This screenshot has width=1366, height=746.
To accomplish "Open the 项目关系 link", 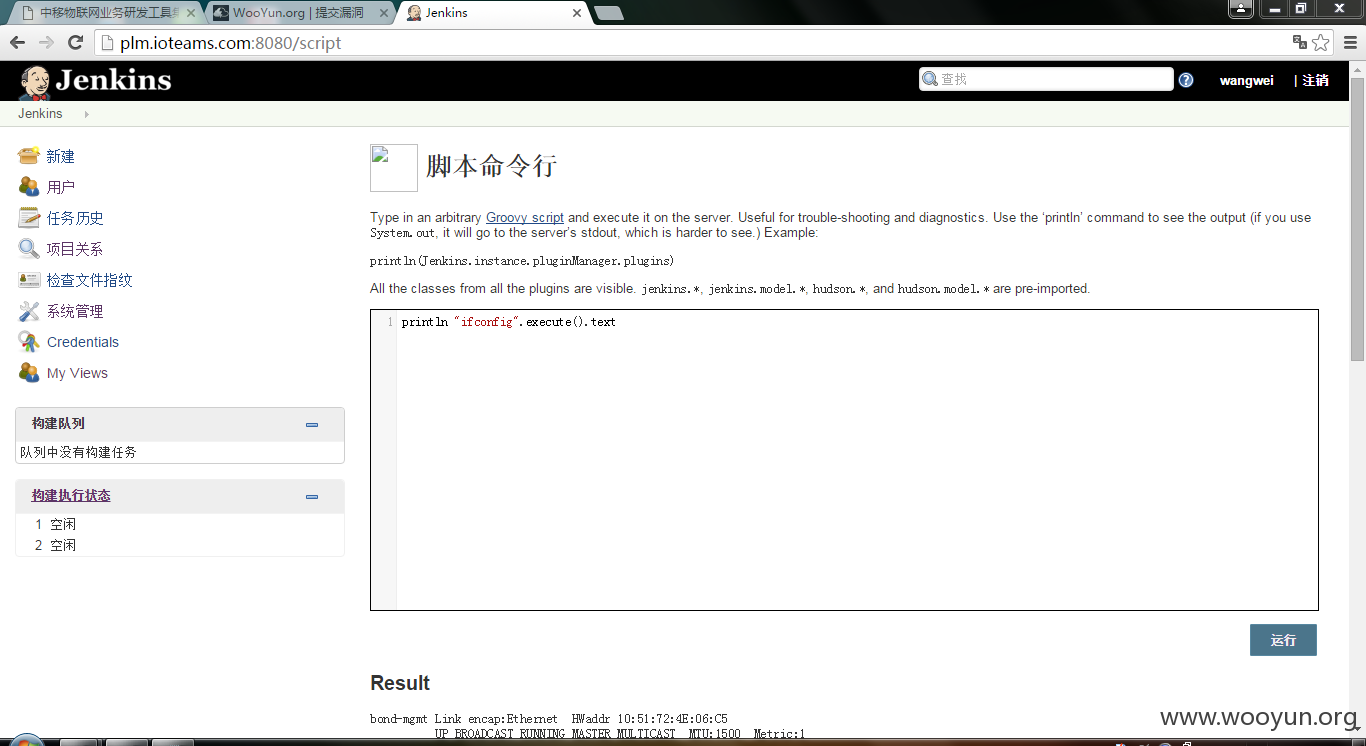I will (x=75, y=249).
